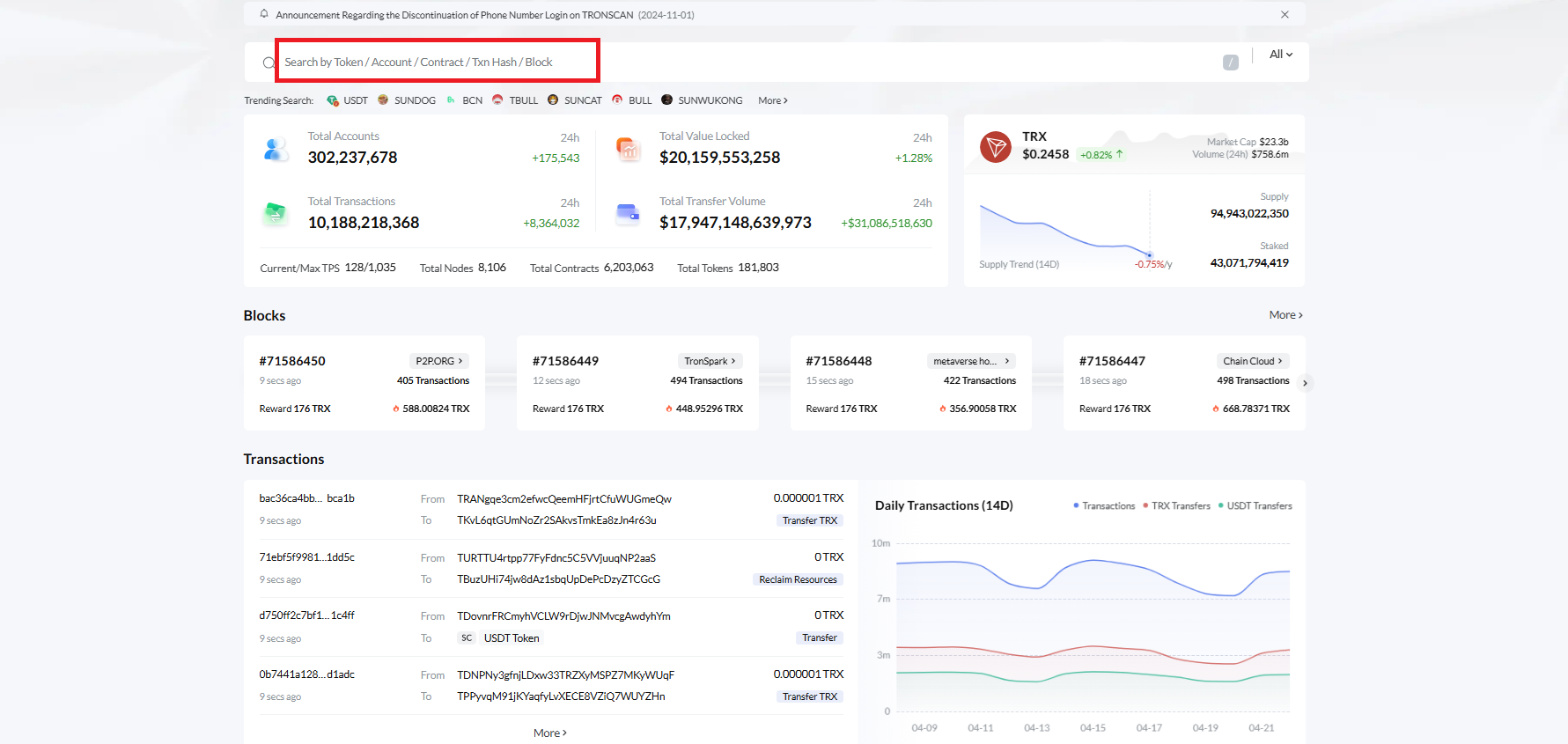Screen dimensions: 1568x744
Task: Open block #71586448
Action: coord(839,361)
